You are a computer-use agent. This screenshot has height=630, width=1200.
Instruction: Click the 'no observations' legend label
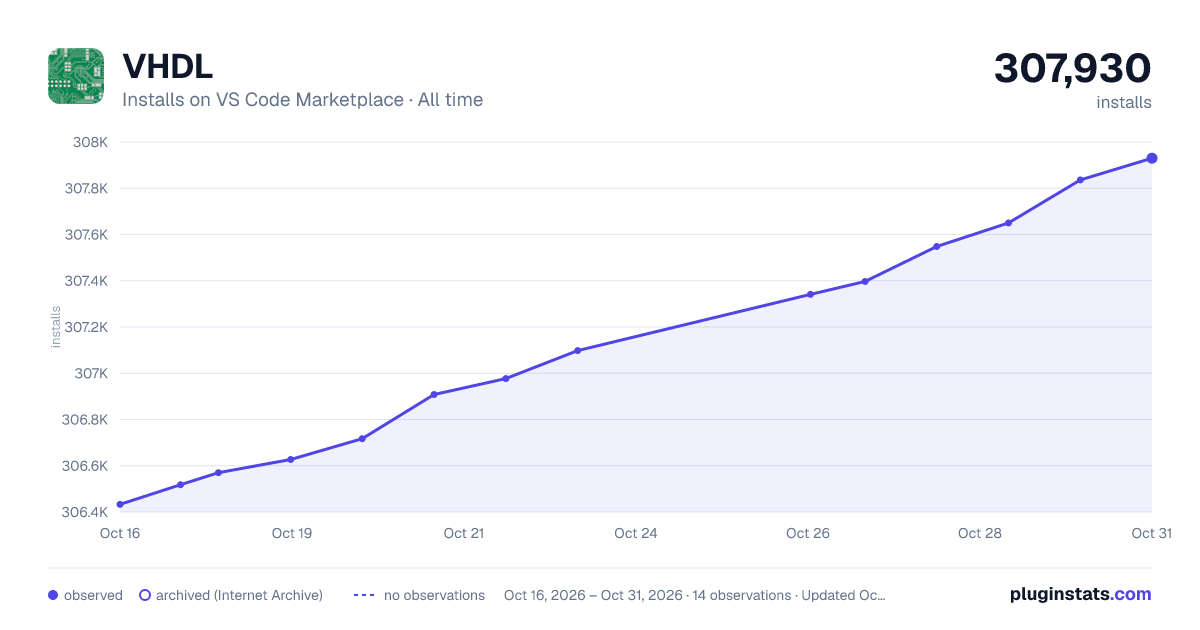(x=434, y=595)
